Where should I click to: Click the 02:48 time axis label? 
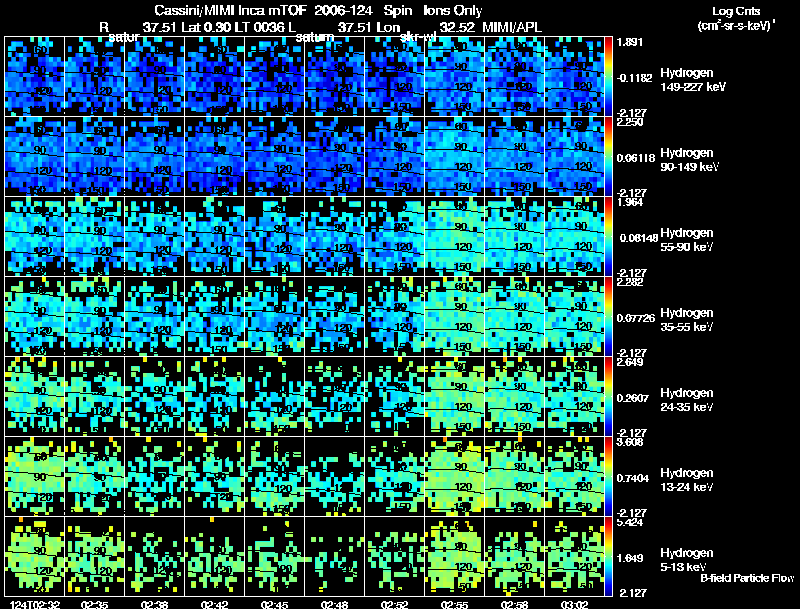pos(335,604)
